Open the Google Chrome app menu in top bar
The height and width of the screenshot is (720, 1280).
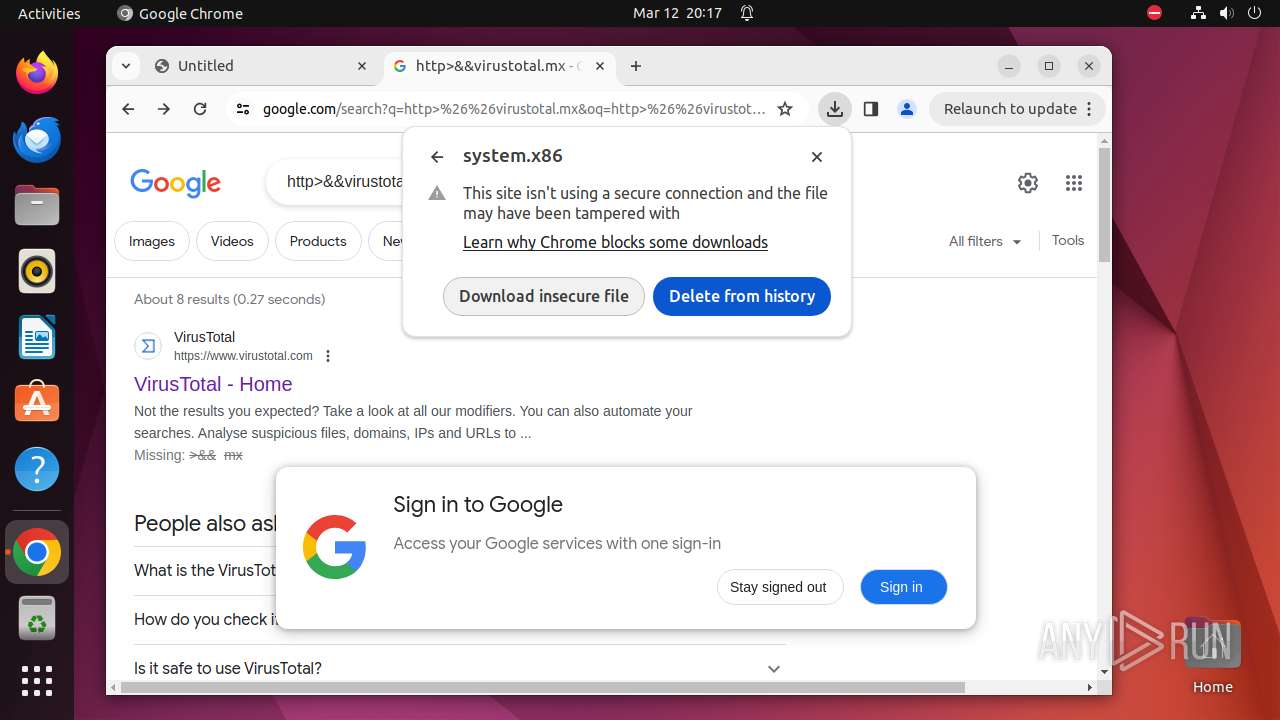pyautogui.click(x=180, y=13)
